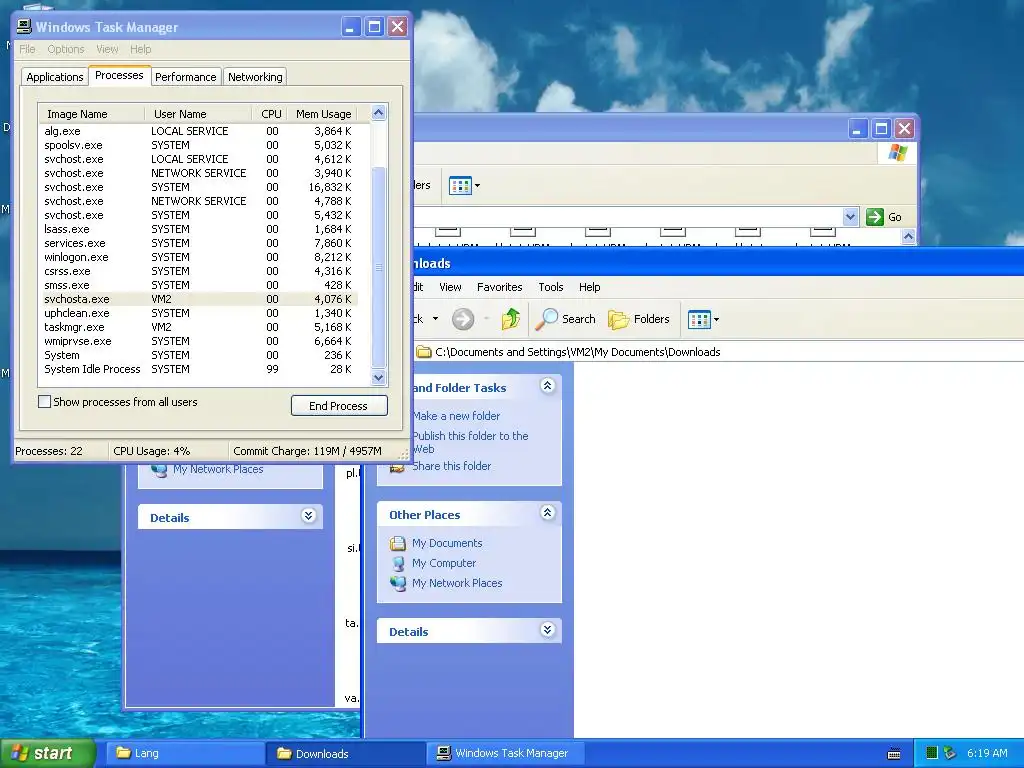The width and height of the screenshot is (1024, 768).
Task: Sort processes by Image Name column header
Action: (91, 114)
